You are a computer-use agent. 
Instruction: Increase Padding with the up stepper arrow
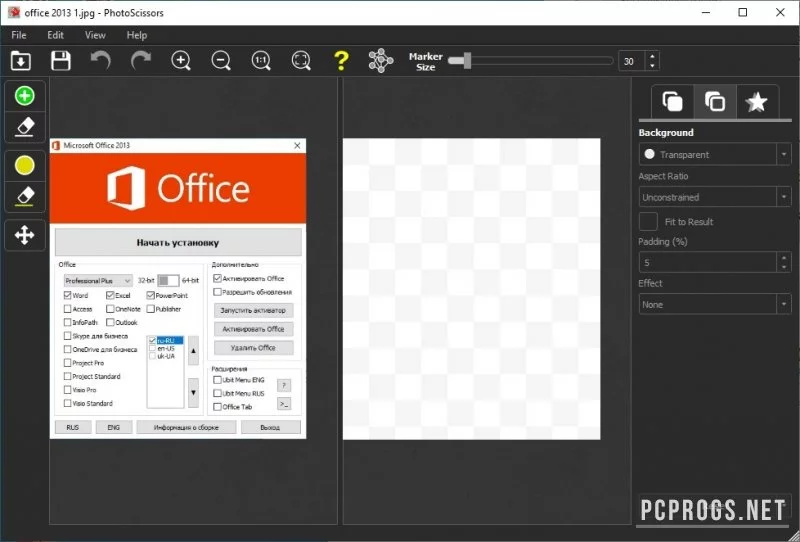point(784,257)
